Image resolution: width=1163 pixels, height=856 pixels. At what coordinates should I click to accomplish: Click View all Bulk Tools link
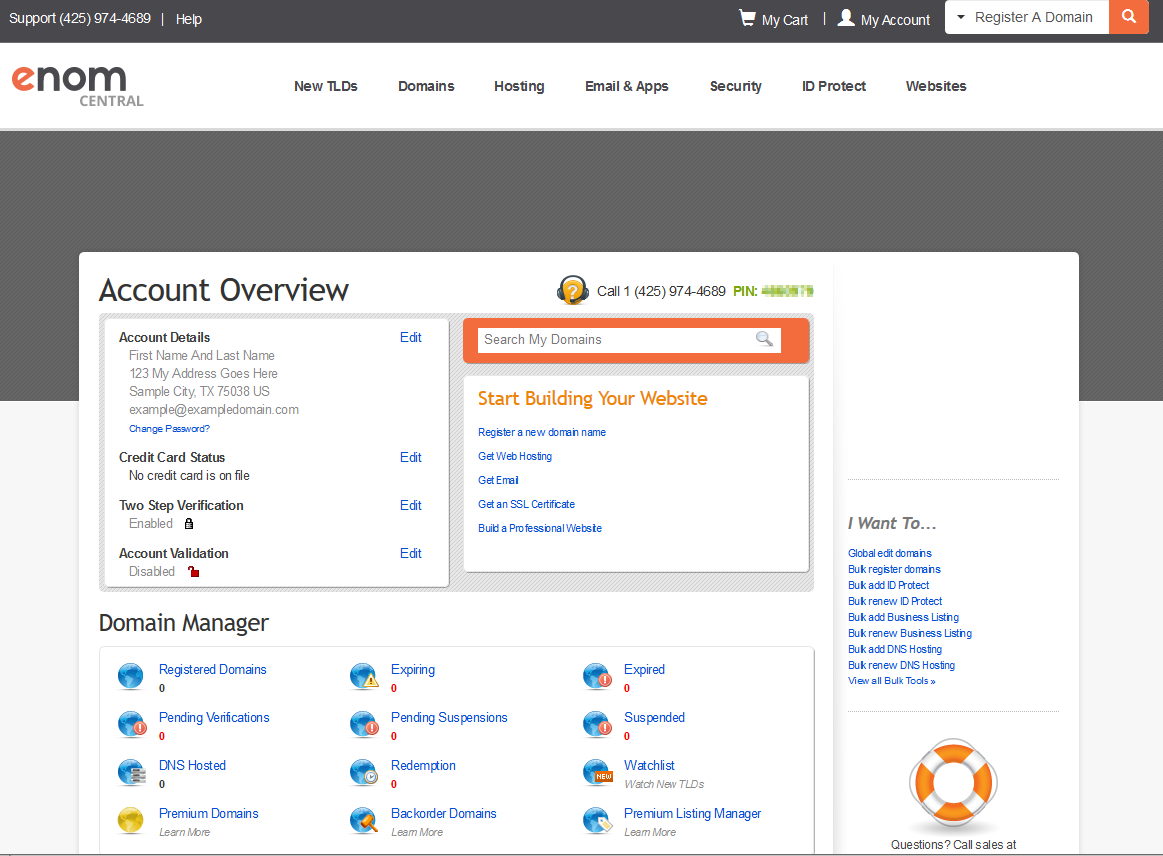[892, 681]
